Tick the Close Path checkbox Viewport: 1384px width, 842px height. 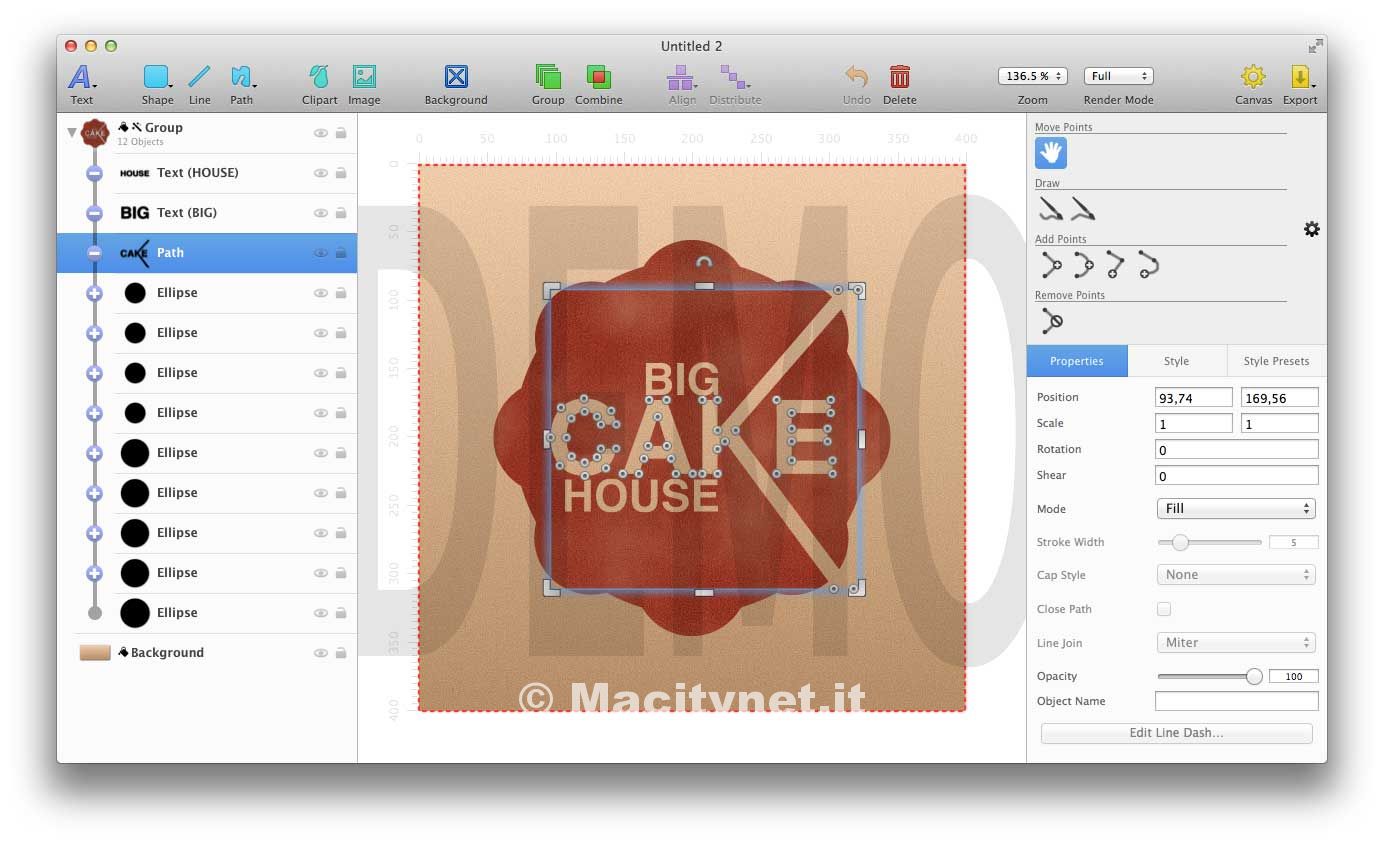click(x=1164, y=609)
